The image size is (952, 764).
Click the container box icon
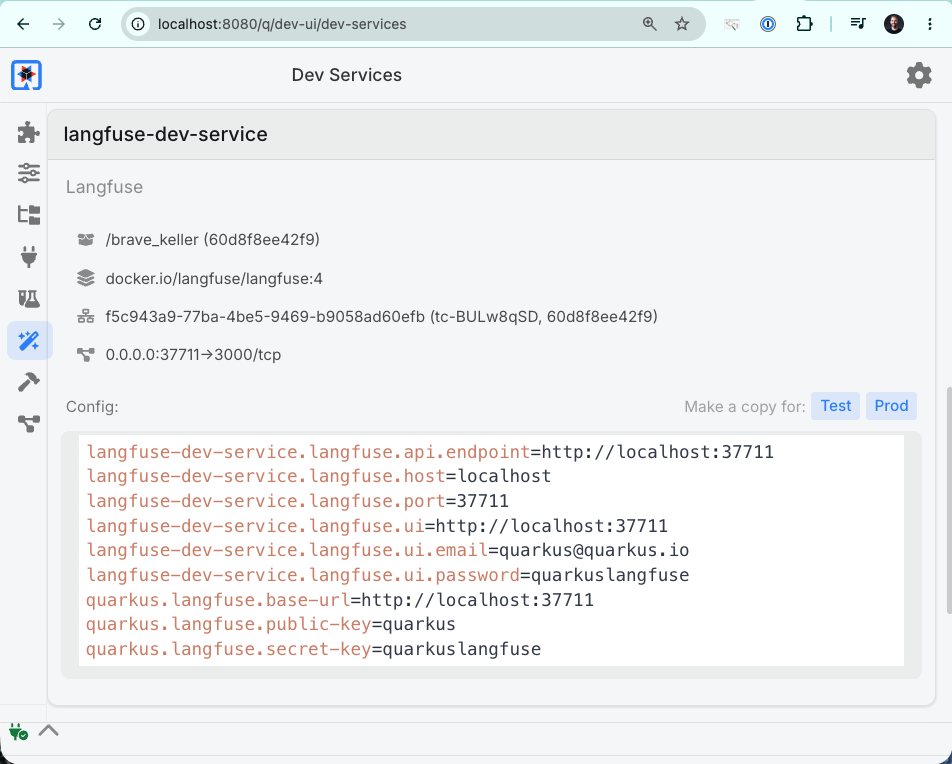[86, 239]
